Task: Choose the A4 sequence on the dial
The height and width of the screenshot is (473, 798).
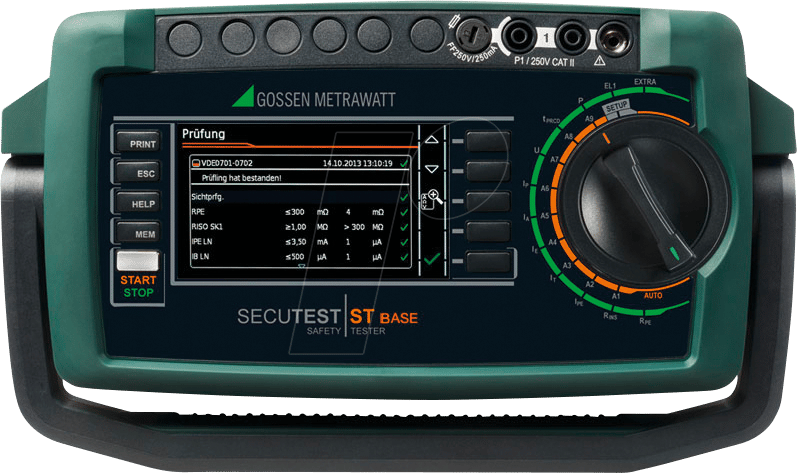Action: click(x=553, y=242)
